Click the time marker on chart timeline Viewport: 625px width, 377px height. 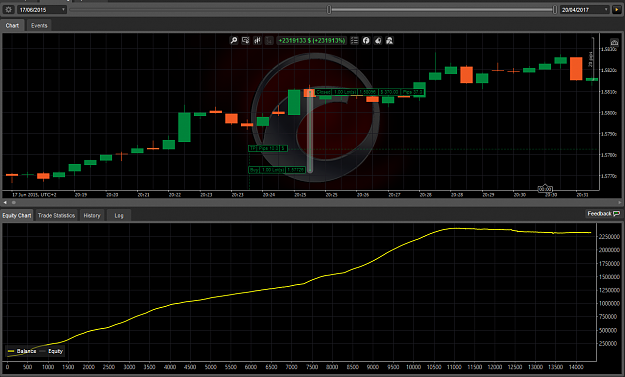click(545, 189)
